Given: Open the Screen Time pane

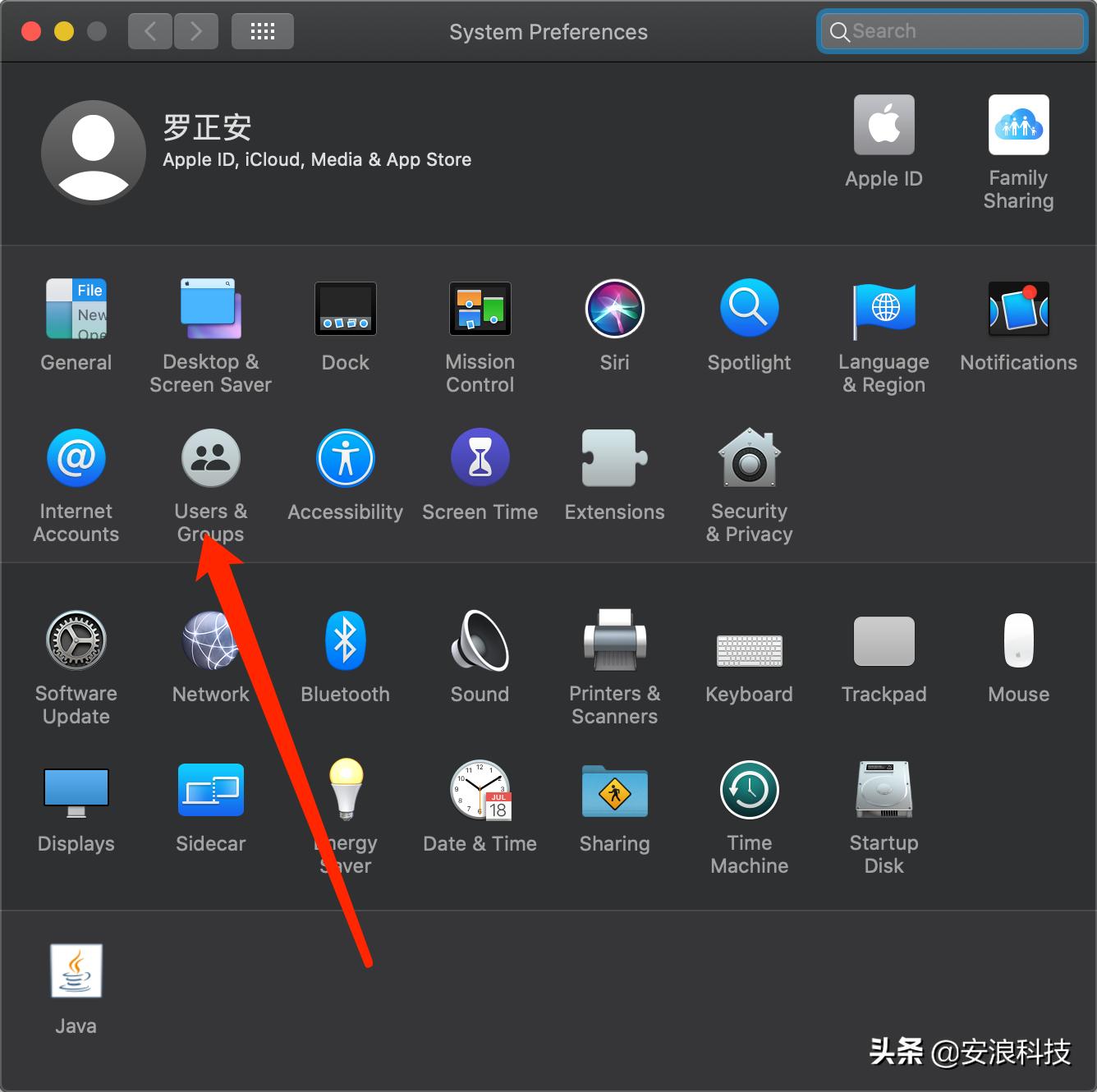Looking at the screenshot, I should pyautogui.click(x=480, y=457).
